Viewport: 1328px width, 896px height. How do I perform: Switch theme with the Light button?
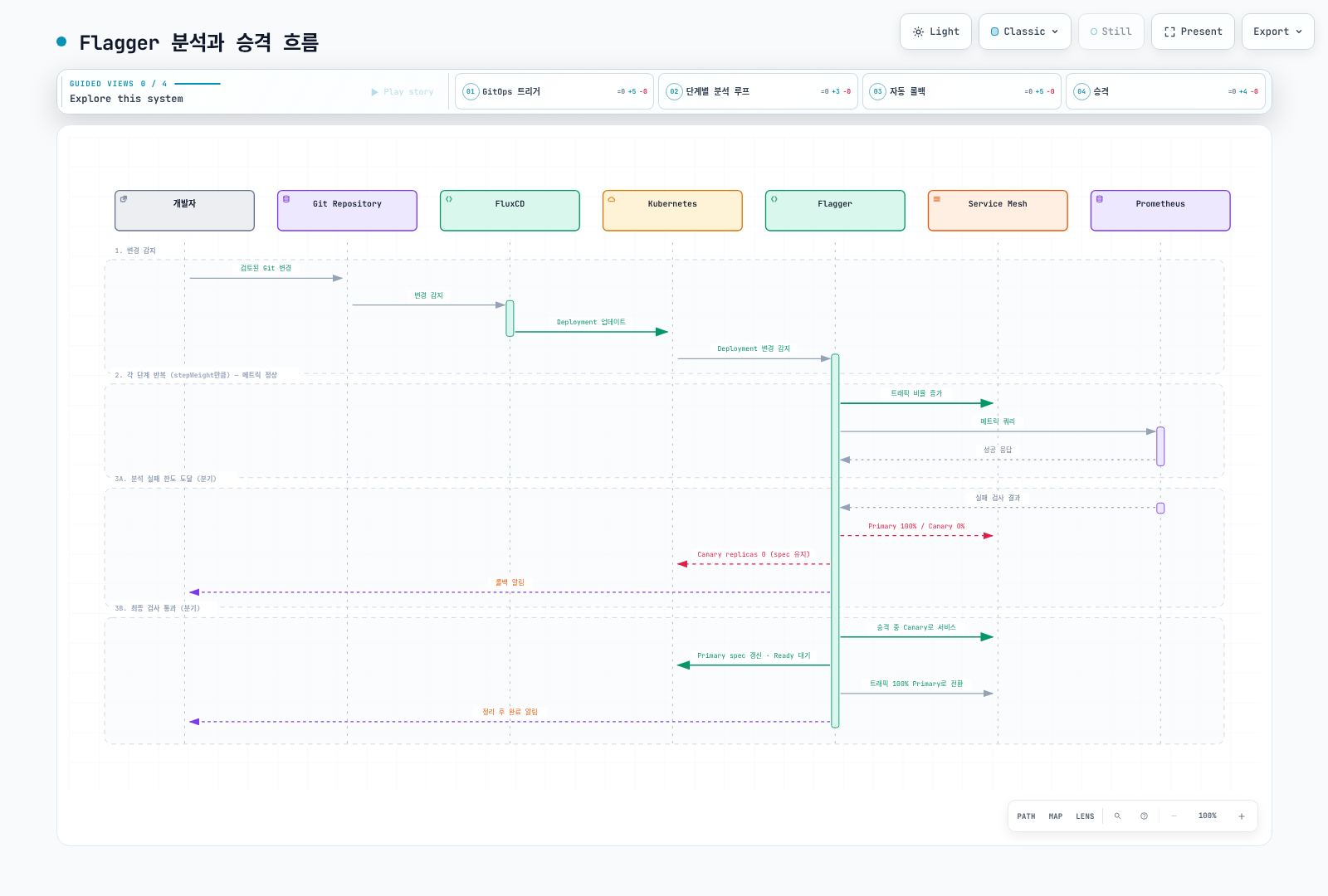[x=935, y=32]
